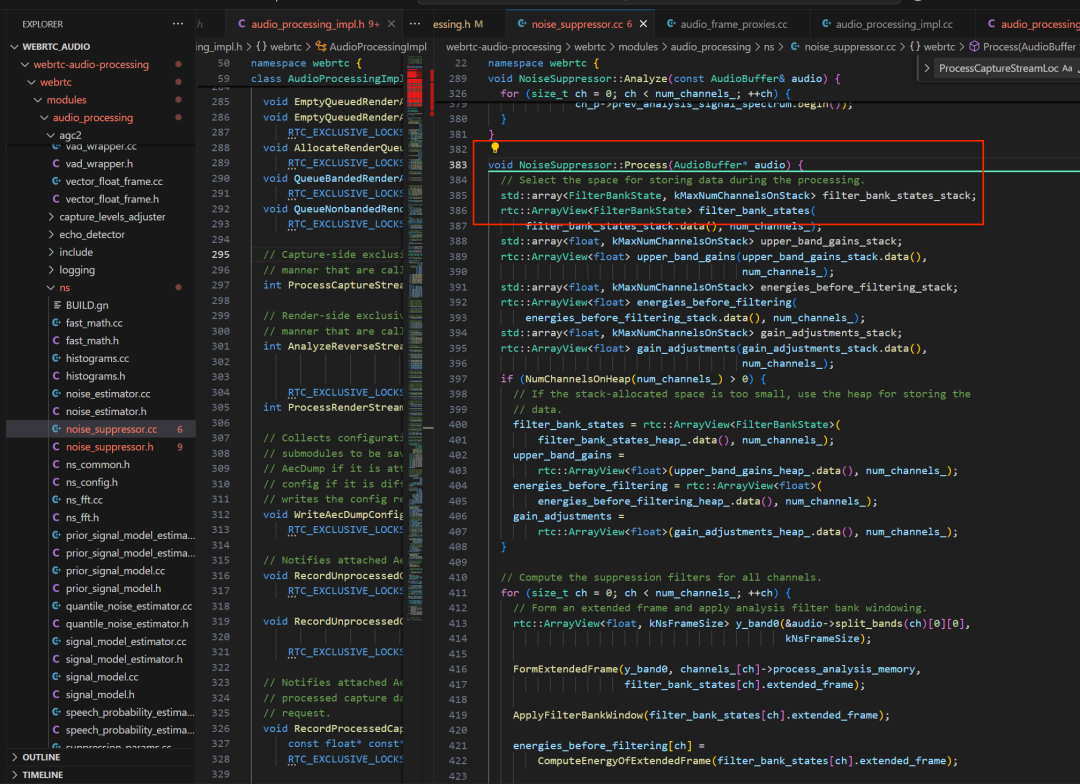Image resolution: width=1080 pixels, height=784 pixels.
Task: Expand the OUTLINE section
Action: 15,757
